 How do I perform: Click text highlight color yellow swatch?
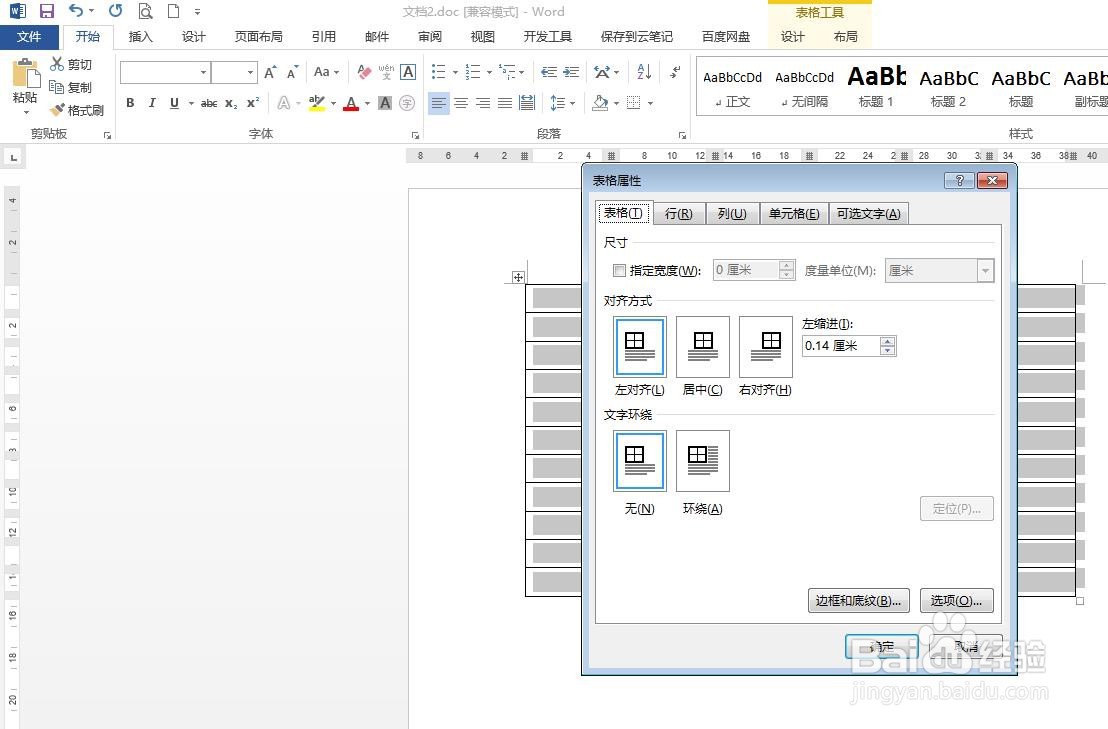(317, 104)
